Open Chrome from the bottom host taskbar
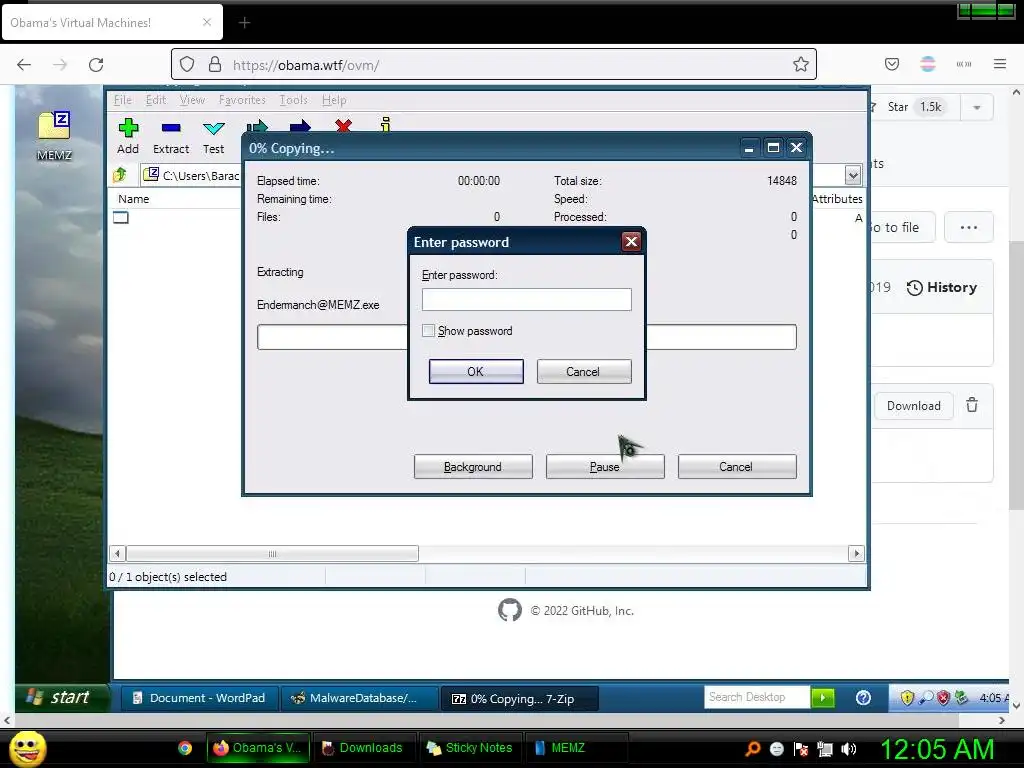 click(x=185, y=748)
